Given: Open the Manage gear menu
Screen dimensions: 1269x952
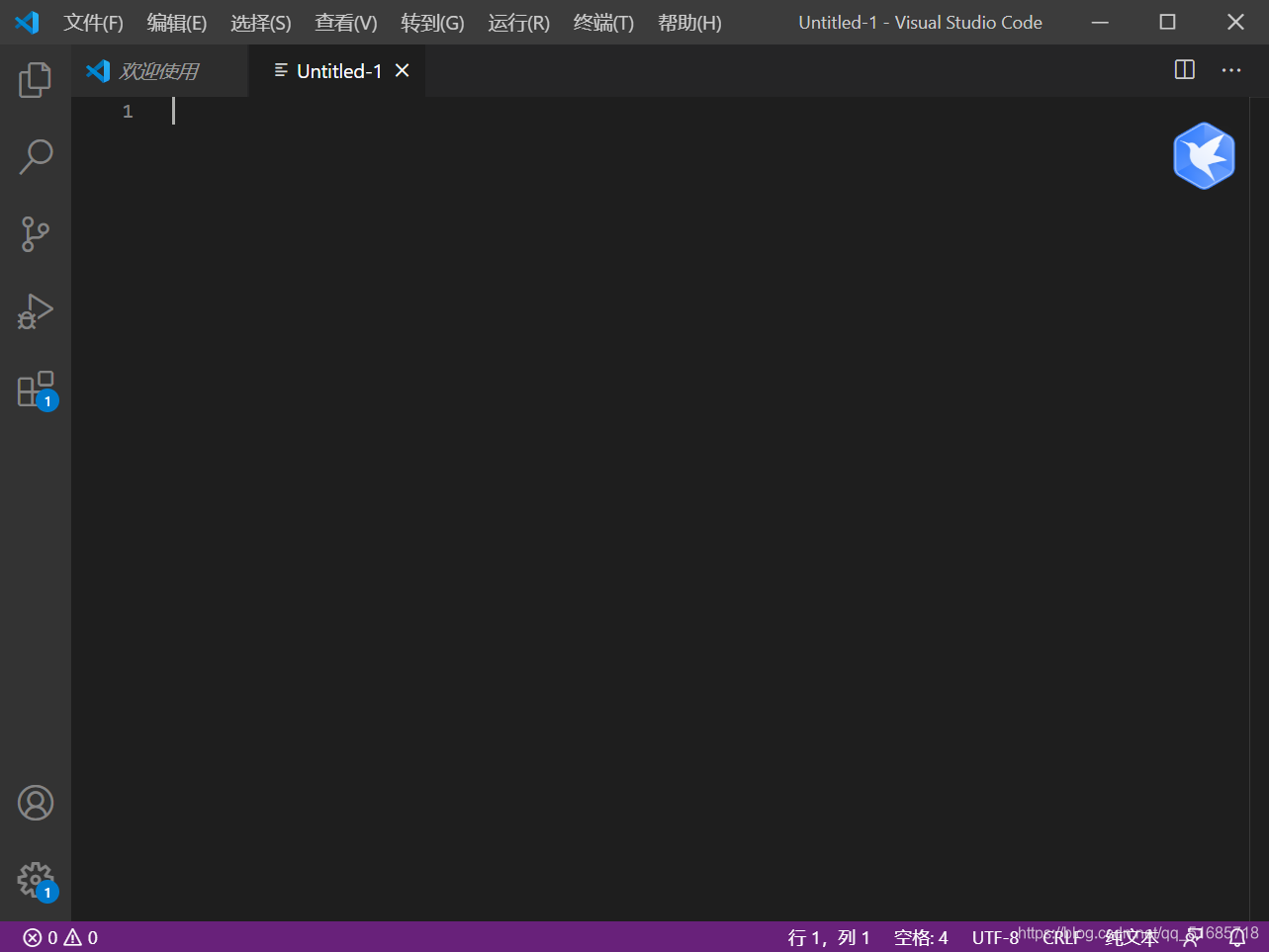Looking at the screenshot, I should click(37, 880).
